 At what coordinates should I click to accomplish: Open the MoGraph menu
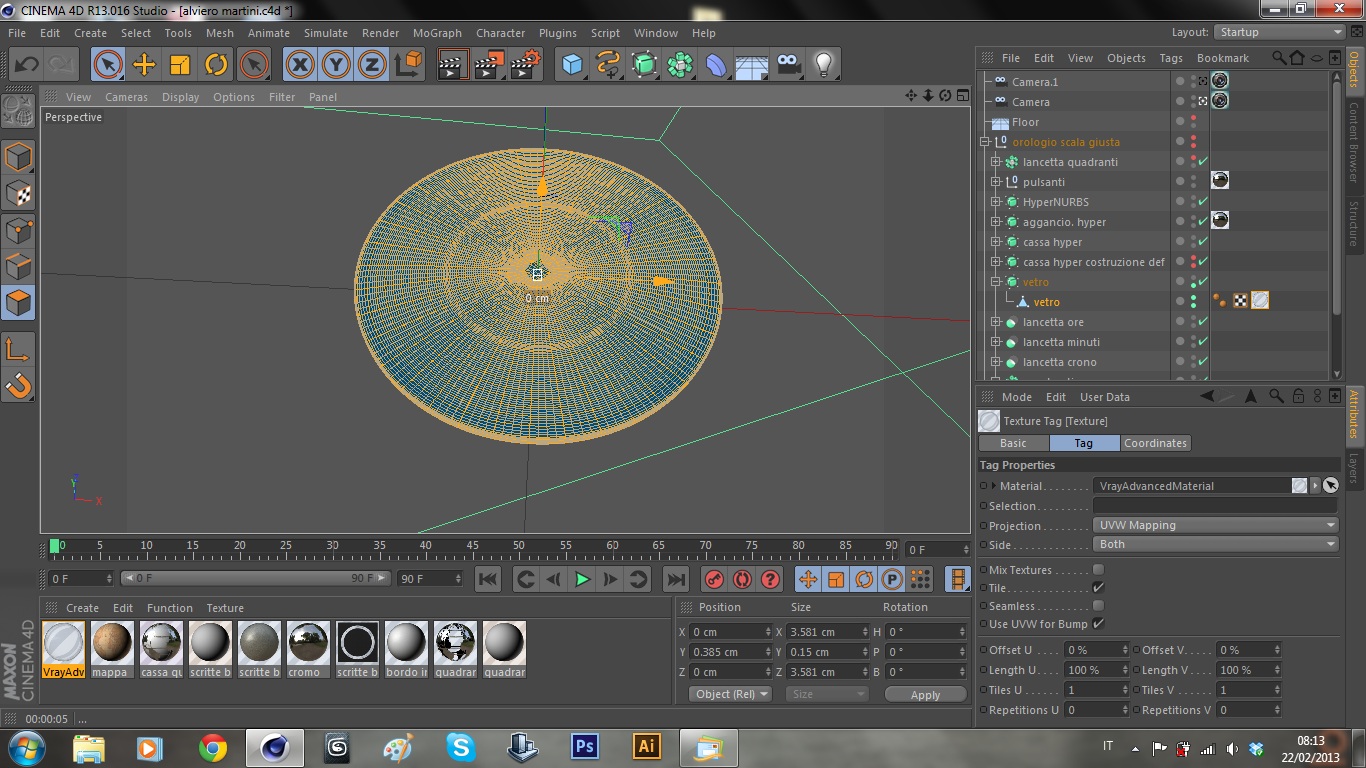coord(437,33)
